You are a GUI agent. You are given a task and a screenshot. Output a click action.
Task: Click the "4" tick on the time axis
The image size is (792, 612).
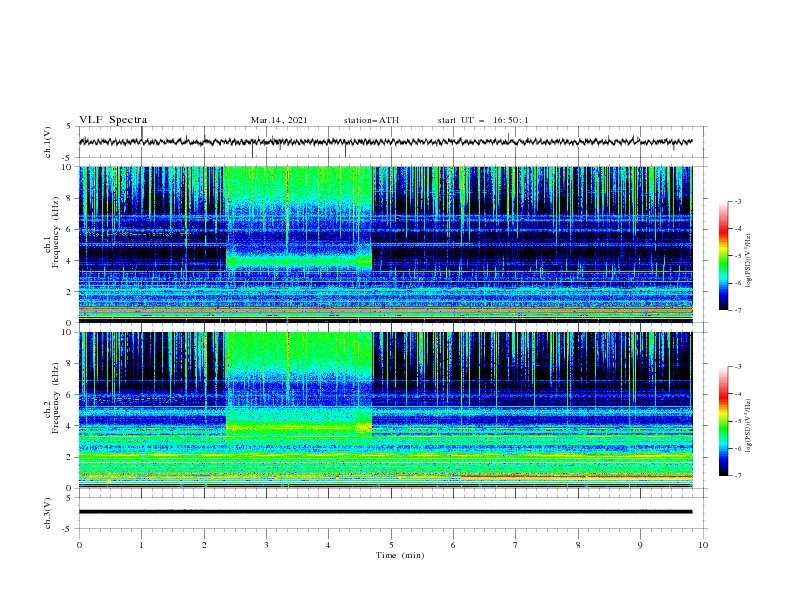pos(328,545)
